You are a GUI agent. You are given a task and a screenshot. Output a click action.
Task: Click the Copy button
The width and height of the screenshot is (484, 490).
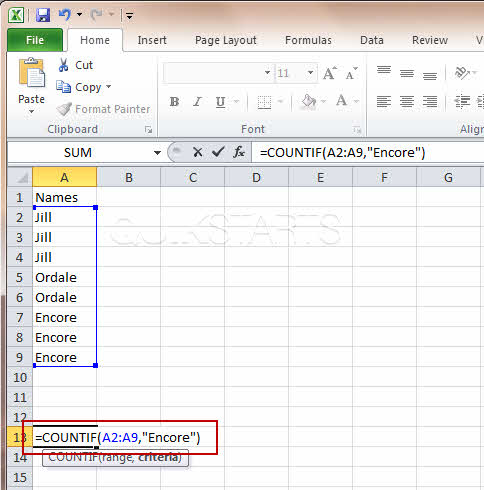[x=79, y=87]
